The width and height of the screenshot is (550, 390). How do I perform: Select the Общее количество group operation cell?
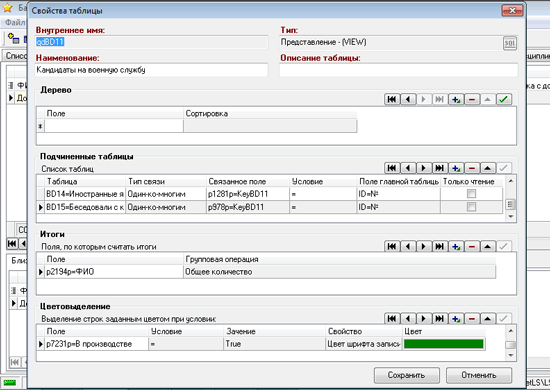point(339,272)
